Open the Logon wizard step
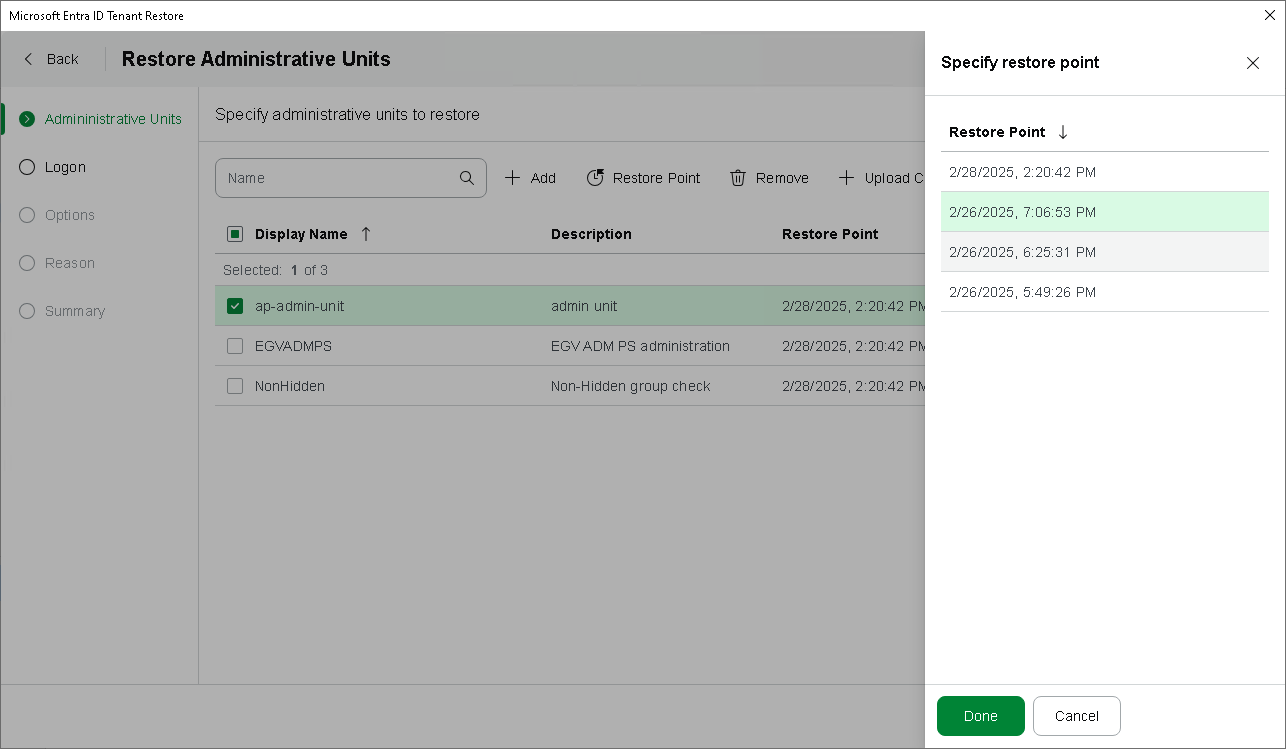Image resolution: width=1286 pixels, height=749 pixels. 65,167
